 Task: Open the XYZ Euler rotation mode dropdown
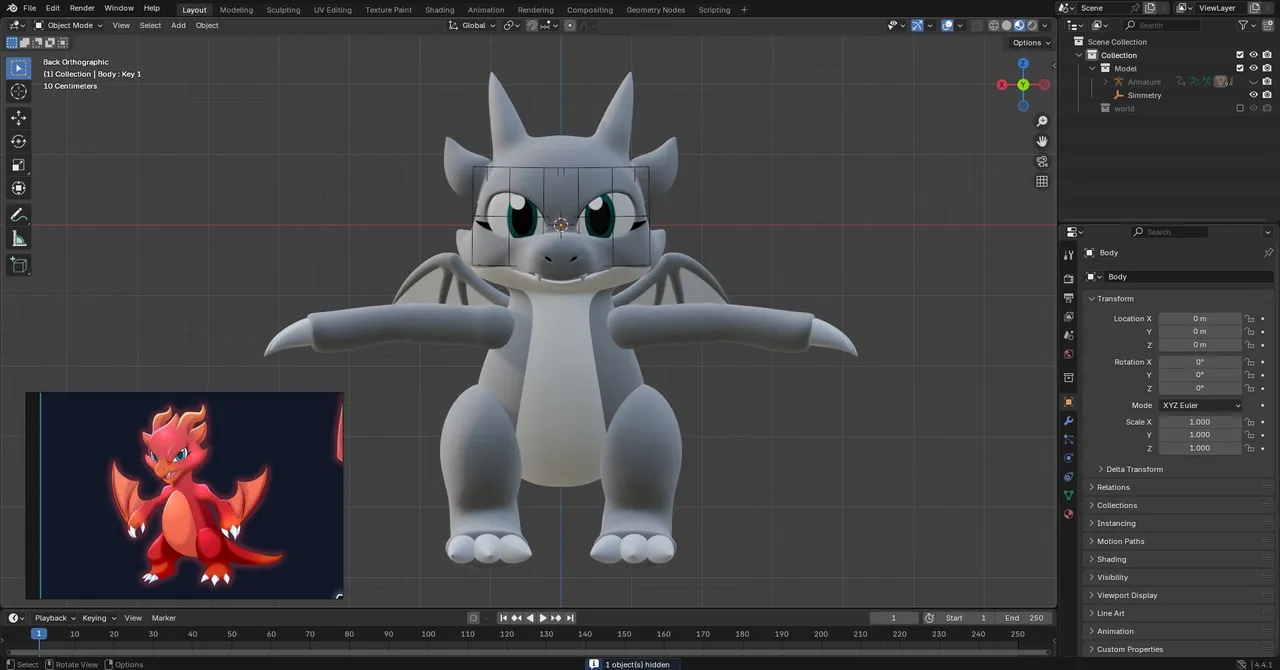(x=1200, y=405)
